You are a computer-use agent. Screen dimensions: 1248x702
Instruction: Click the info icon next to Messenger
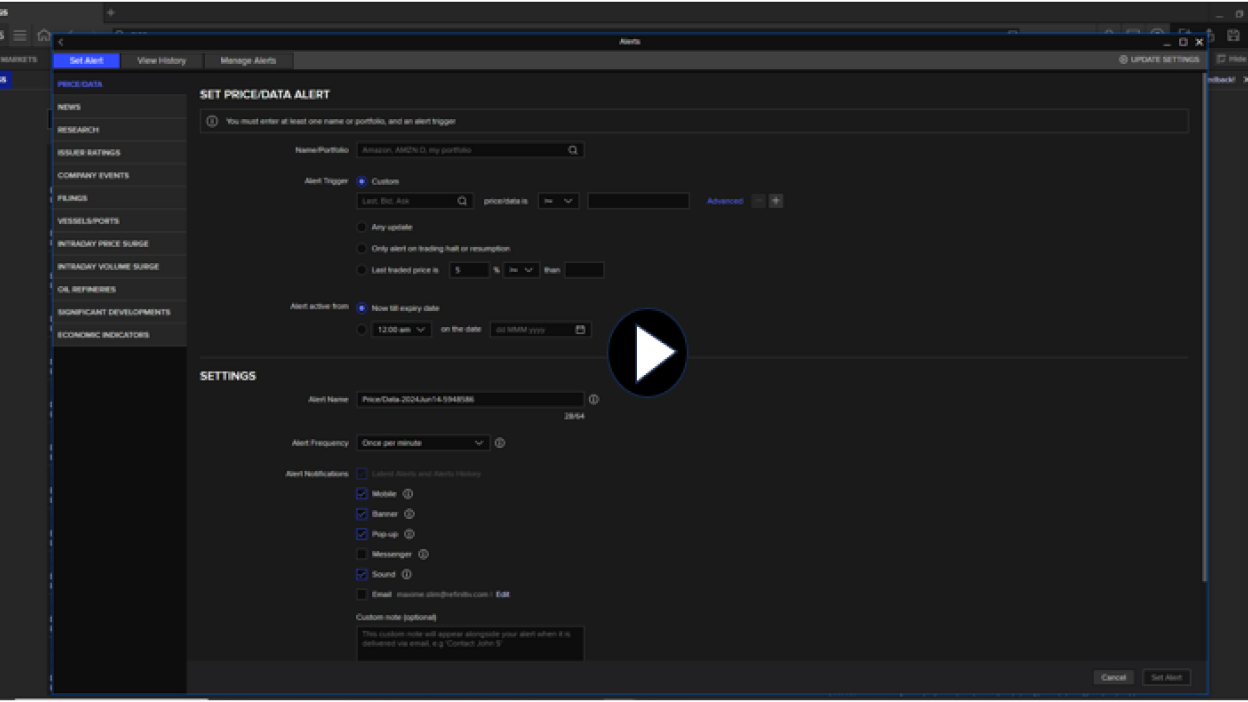click(x=423, y=554)
